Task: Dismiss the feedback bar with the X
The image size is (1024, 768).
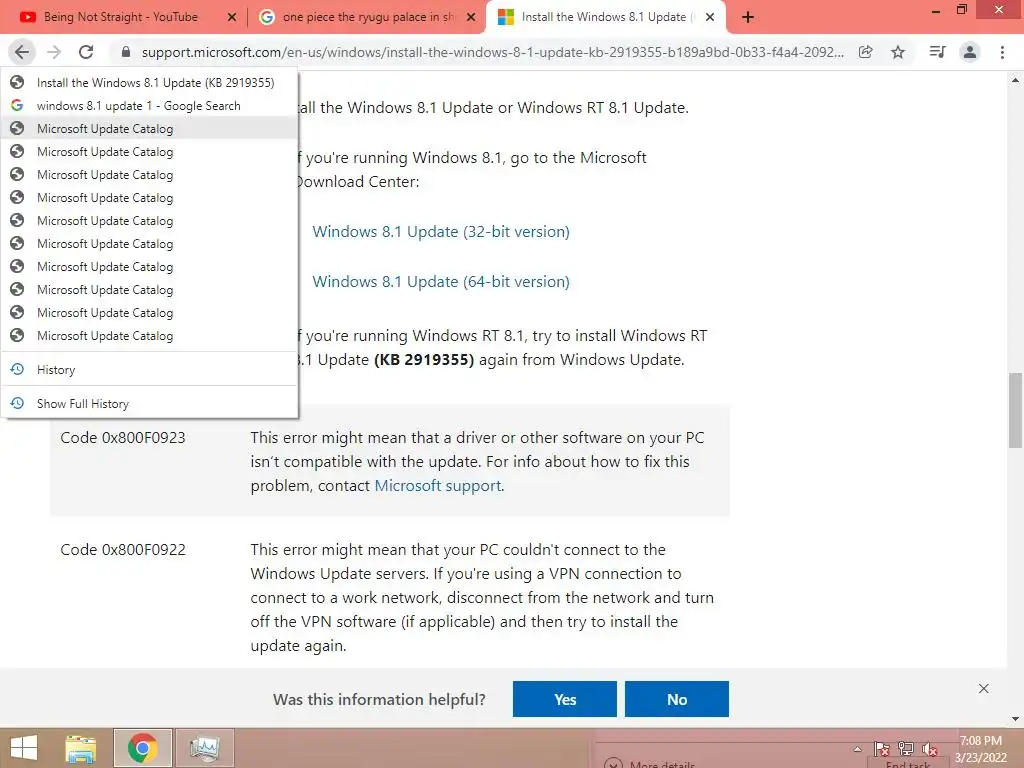Action: pos(984,689)
